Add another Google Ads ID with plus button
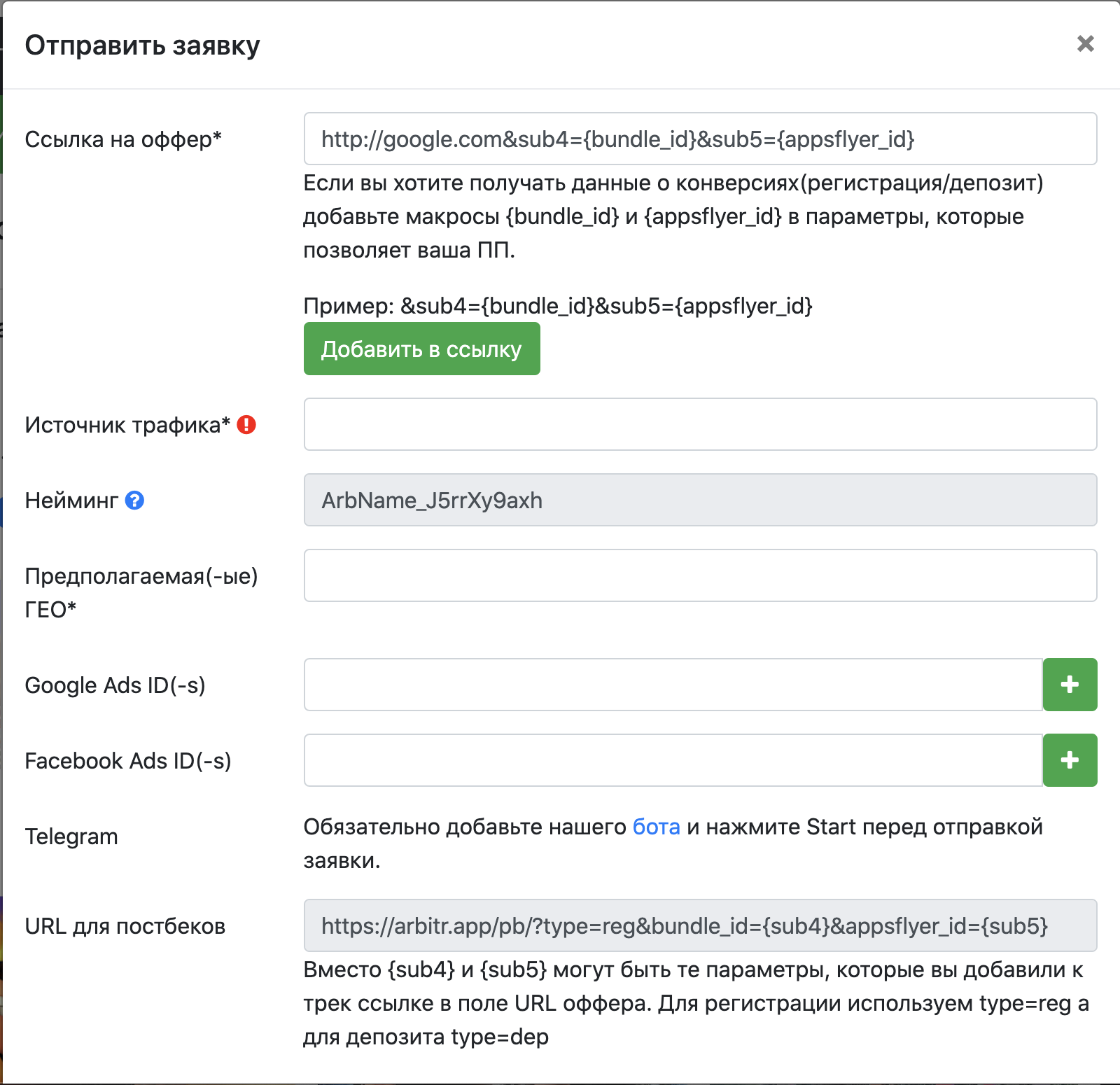 (x=1070, y=685)
